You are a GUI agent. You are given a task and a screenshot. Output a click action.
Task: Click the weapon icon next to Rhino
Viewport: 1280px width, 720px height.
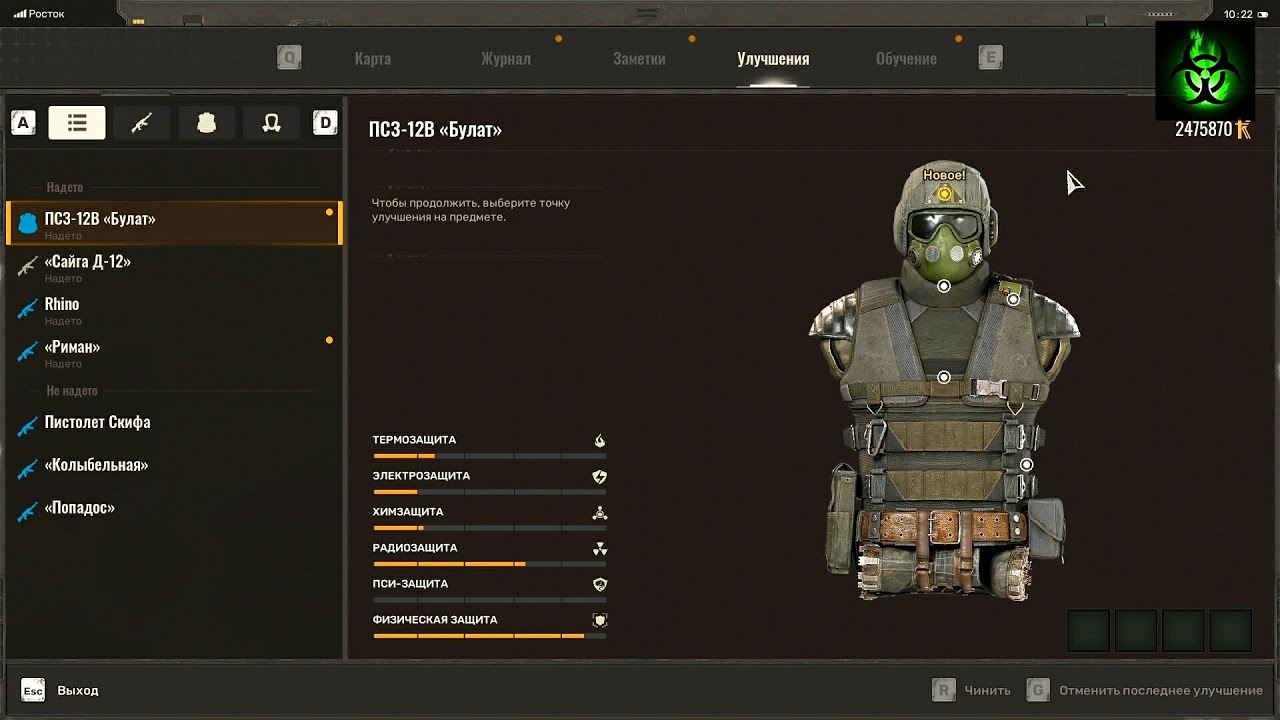(27, 309)
